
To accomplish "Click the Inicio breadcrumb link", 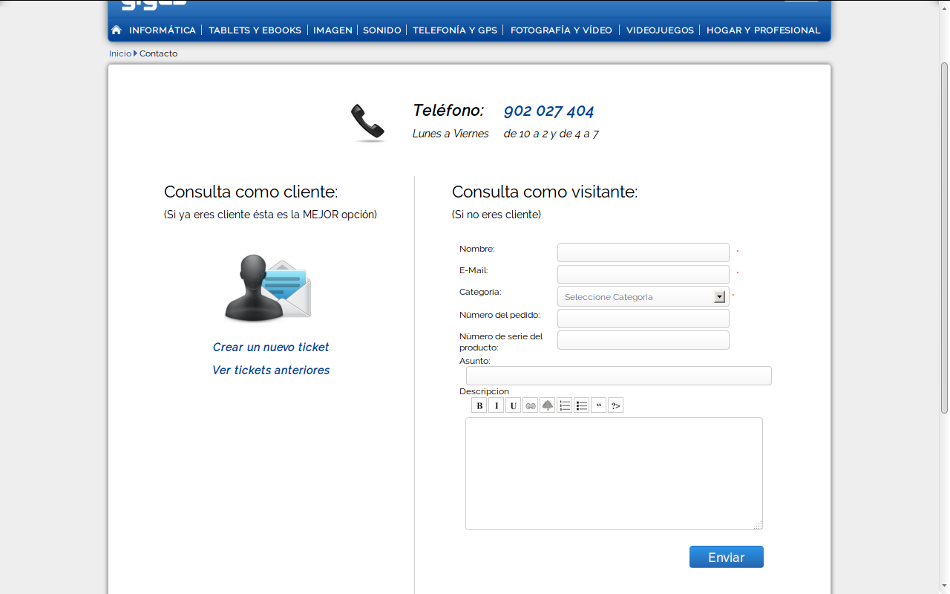I will [120, 53].
